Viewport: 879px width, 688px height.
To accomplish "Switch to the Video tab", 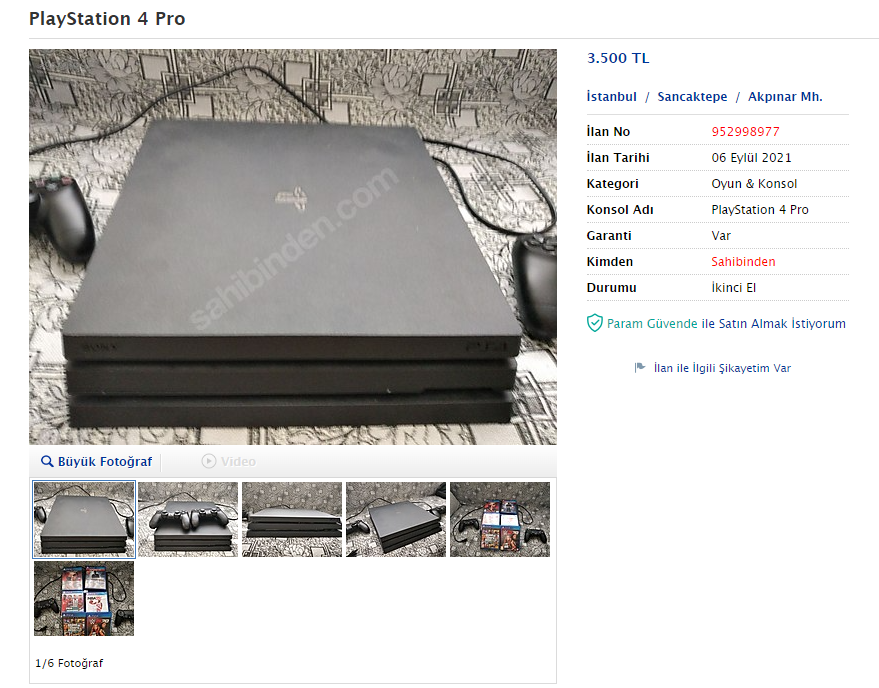I will coord(229,461).
